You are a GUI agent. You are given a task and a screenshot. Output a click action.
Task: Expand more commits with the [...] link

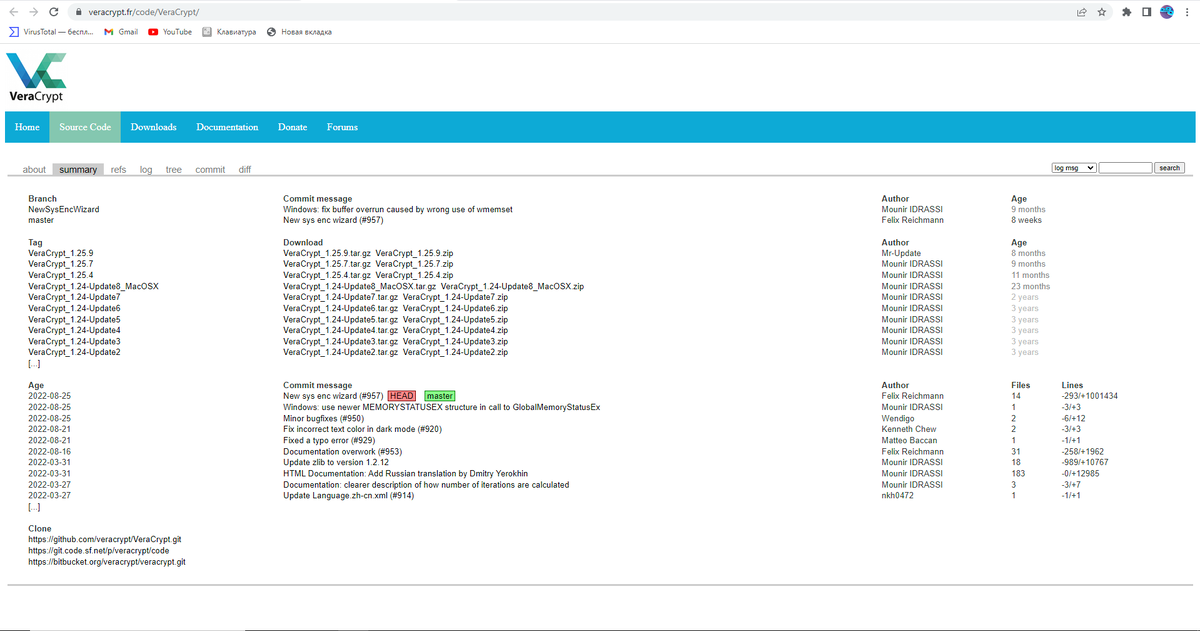pos(34,507)
